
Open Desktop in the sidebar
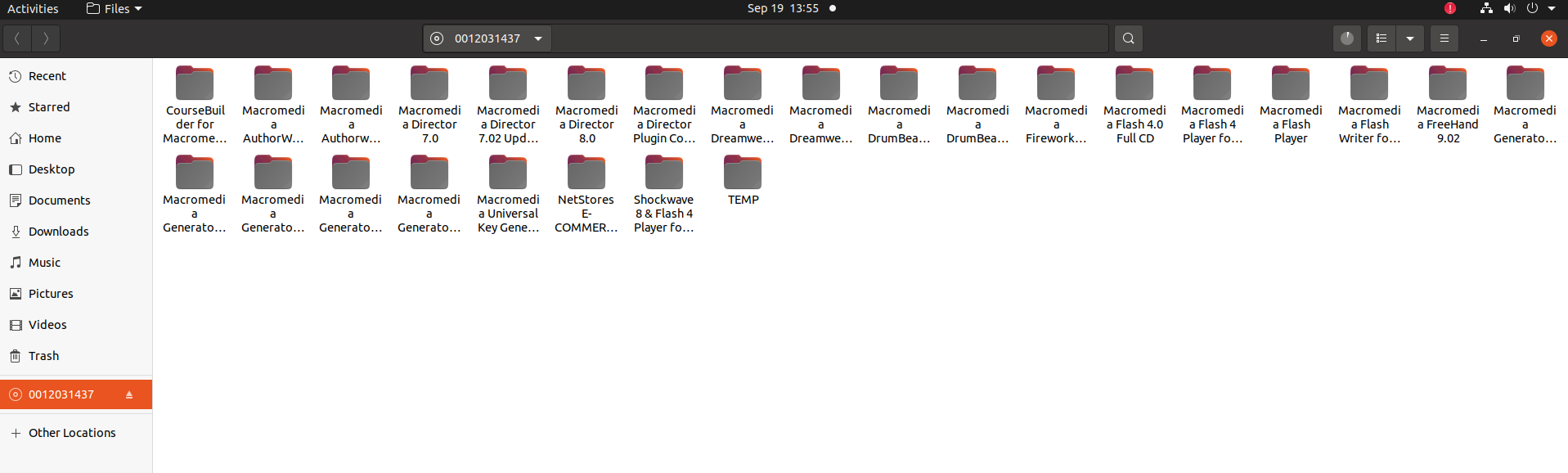(76, 169)
